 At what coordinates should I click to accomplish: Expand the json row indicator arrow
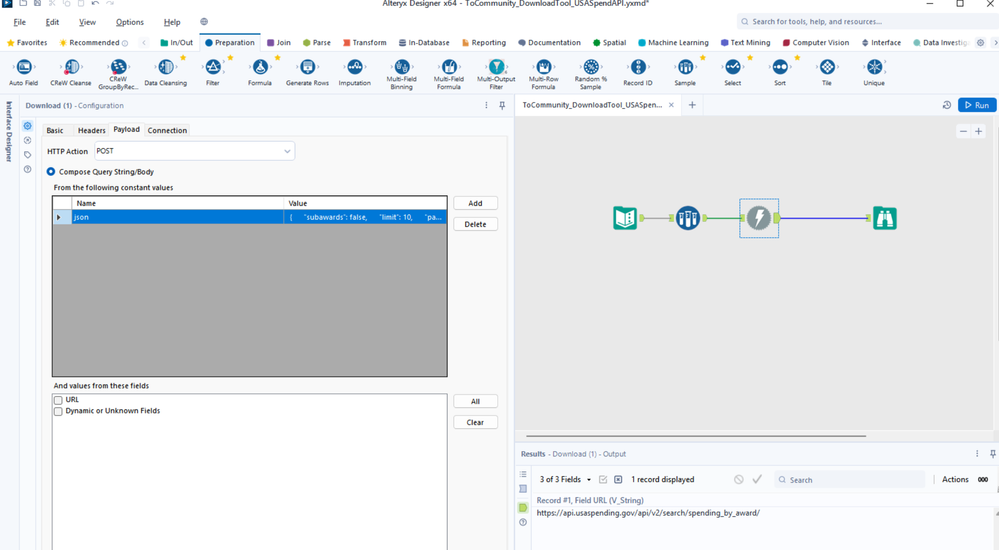pyautogui.click(x=59, y=217)
